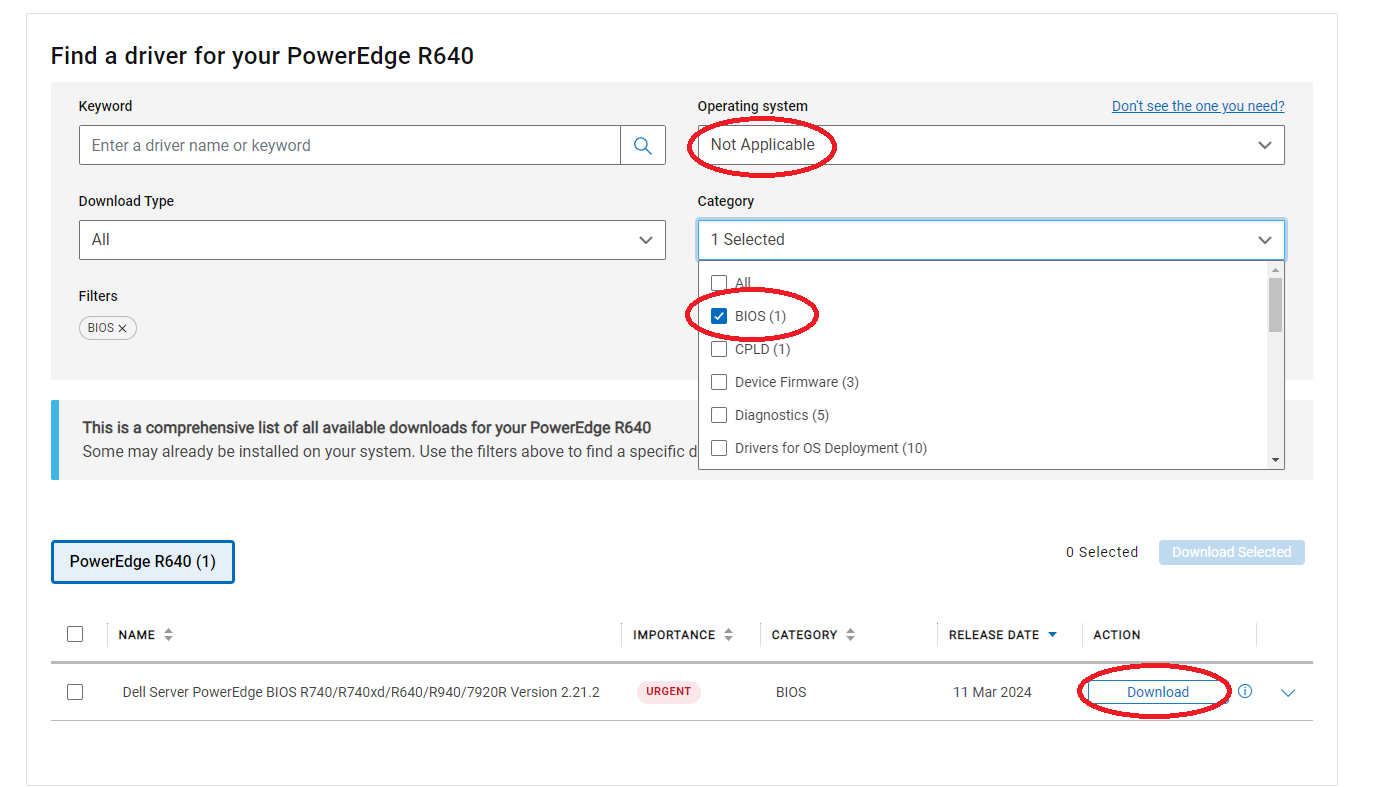
Task: Click the Download button for BIOS
Action: [x=1158, y=692]
